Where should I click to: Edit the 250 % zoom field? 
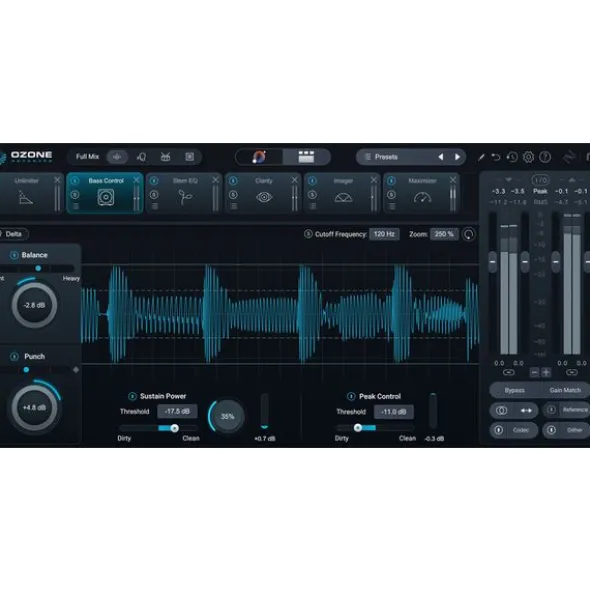[x=444, y=234]
